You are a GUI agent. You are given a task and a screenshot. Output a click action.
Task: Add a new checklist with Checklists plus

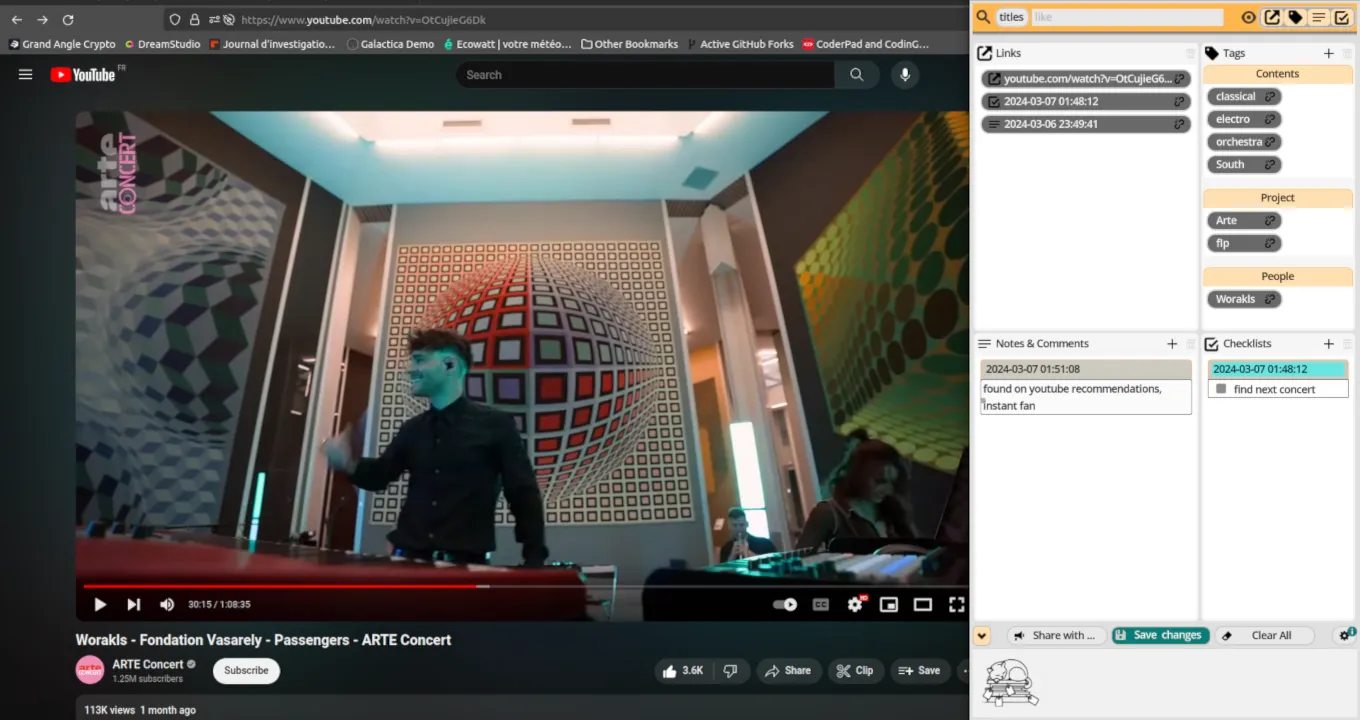tap(1328, 344)
